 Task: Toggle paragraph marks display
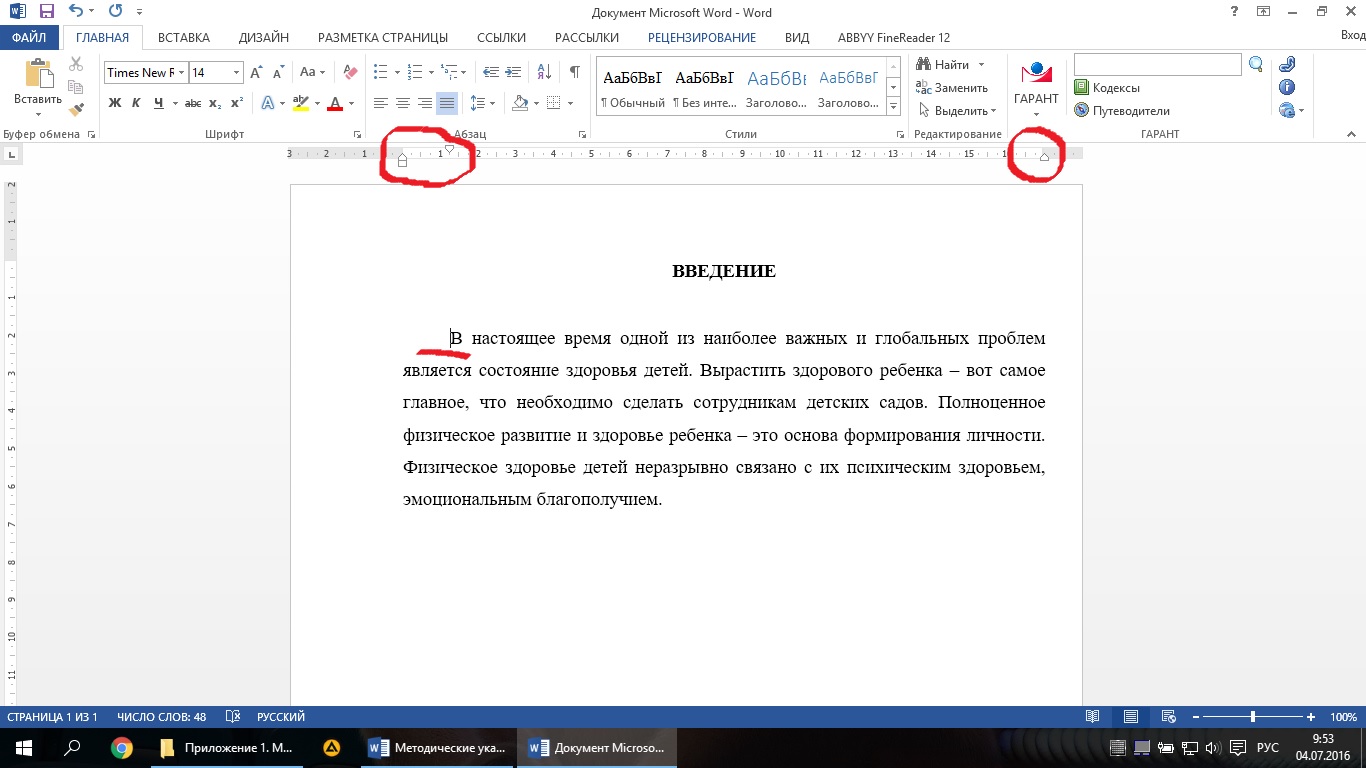point(574,72)
